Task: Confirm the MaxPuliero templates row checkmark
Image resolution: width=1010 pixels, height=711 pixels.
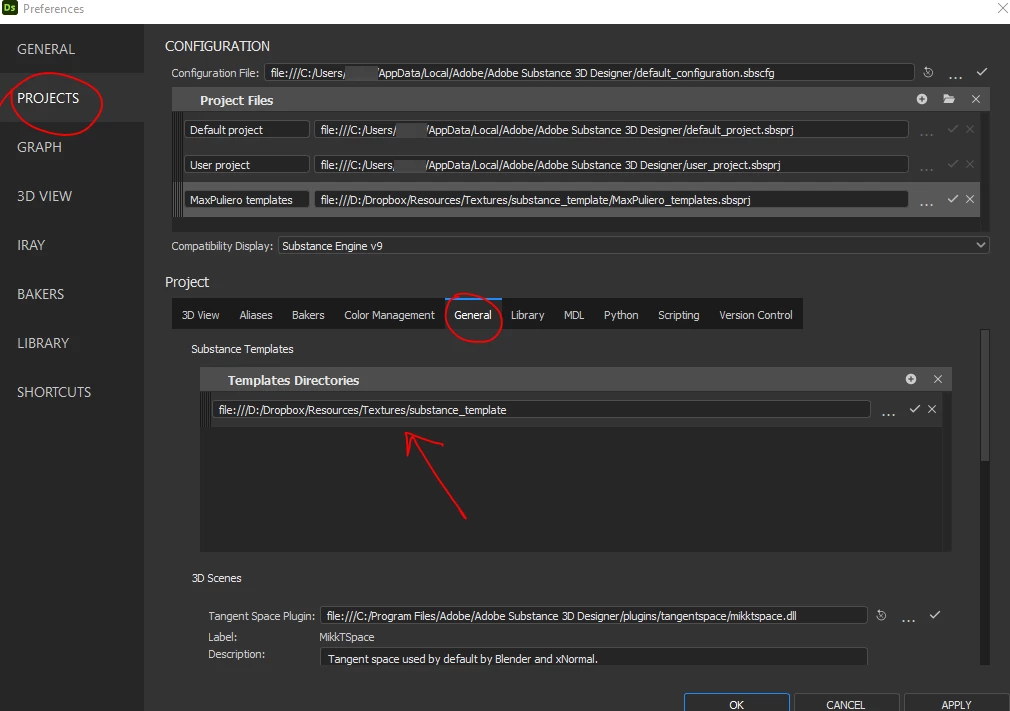Action: [x=953, y=199]
